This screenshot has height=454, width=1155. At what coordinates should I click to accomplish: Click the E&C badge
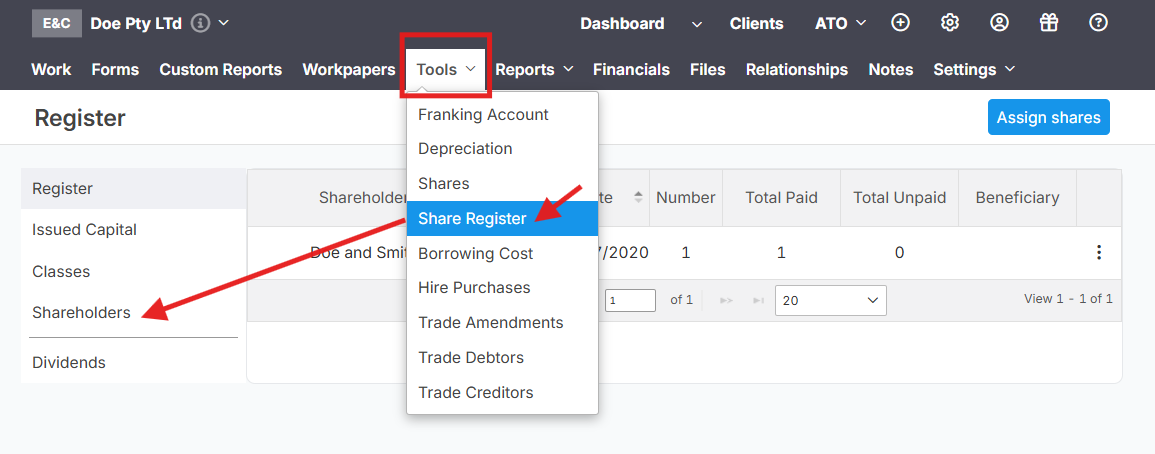57,23
